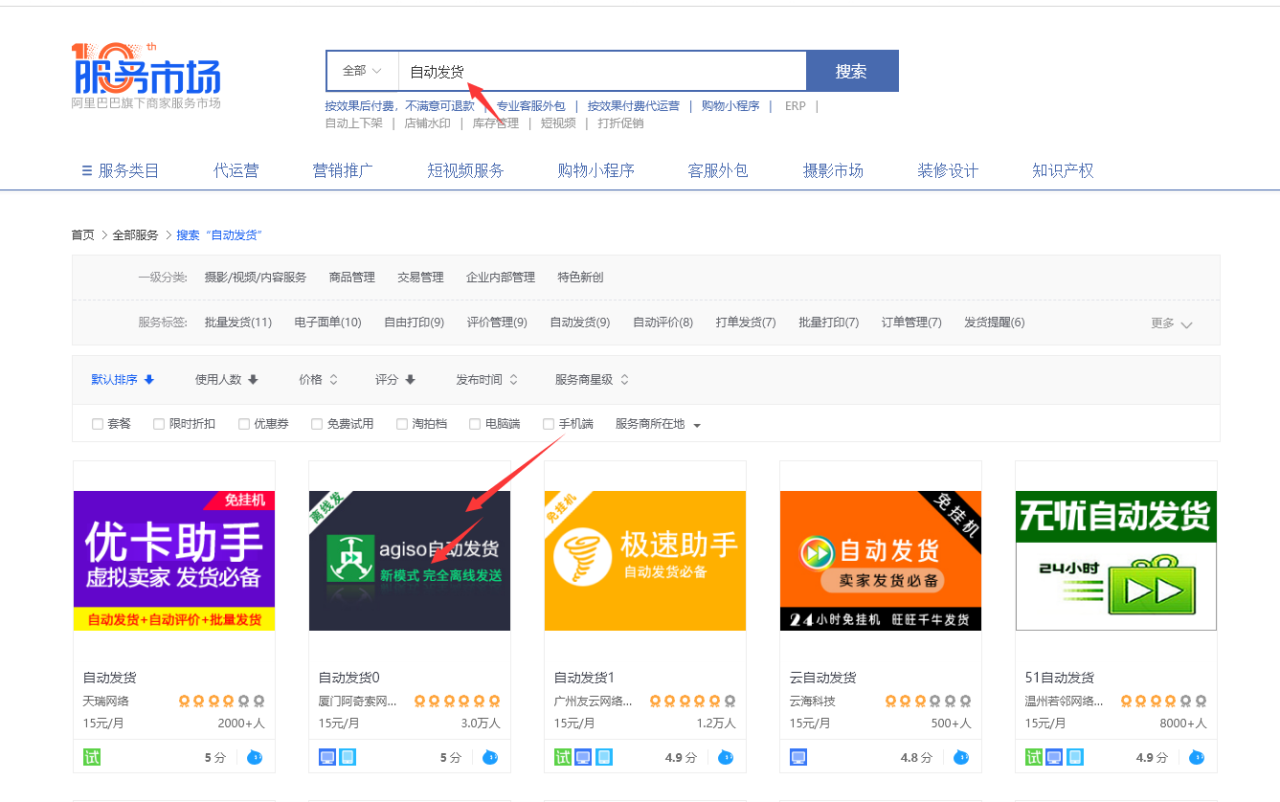
Task: Sort results by 价格
Action: pyautogui.click(x=318, y=380)
